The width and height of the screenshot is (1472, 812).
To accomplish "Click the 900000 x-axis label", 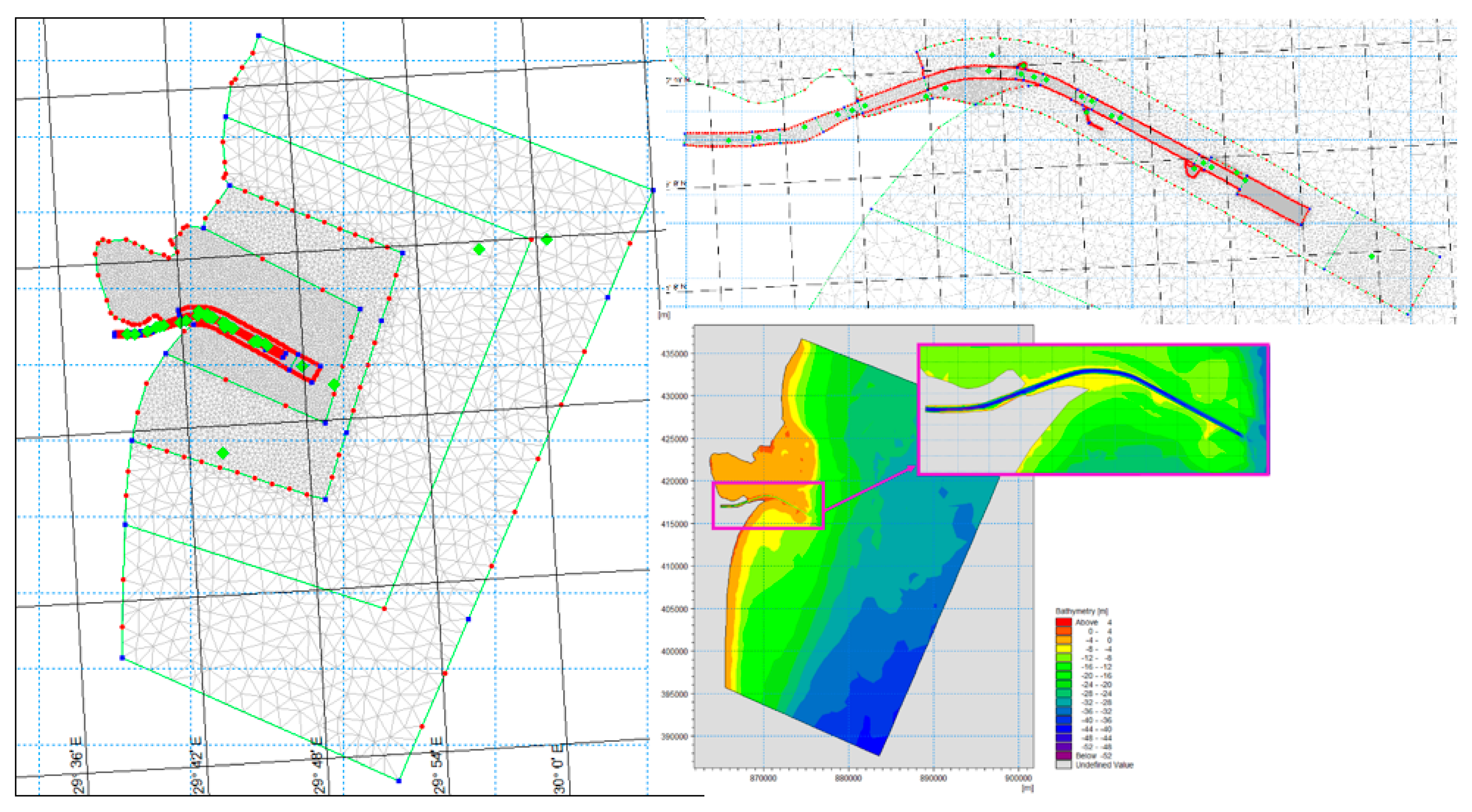I will (1018, 778).
